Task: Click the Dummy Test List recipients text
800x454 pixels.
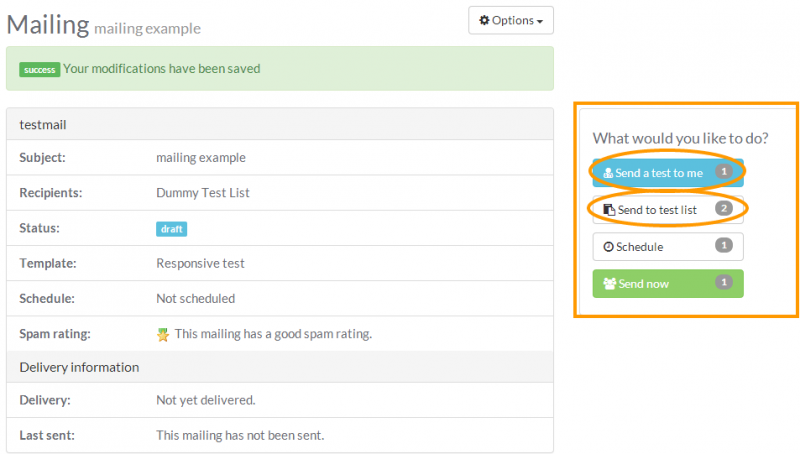Action: [203, 193]
